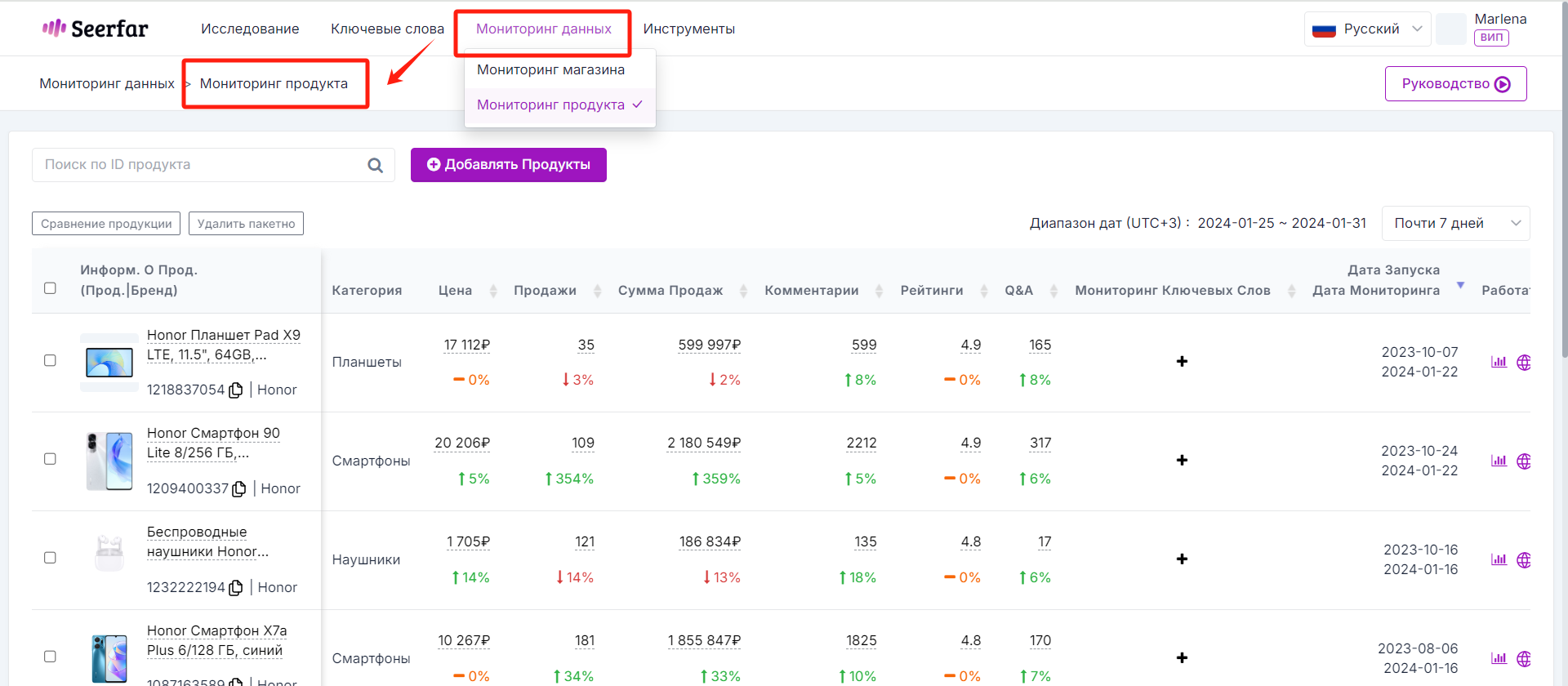Click the price 17 112₽ value

[x=466, y=345]
